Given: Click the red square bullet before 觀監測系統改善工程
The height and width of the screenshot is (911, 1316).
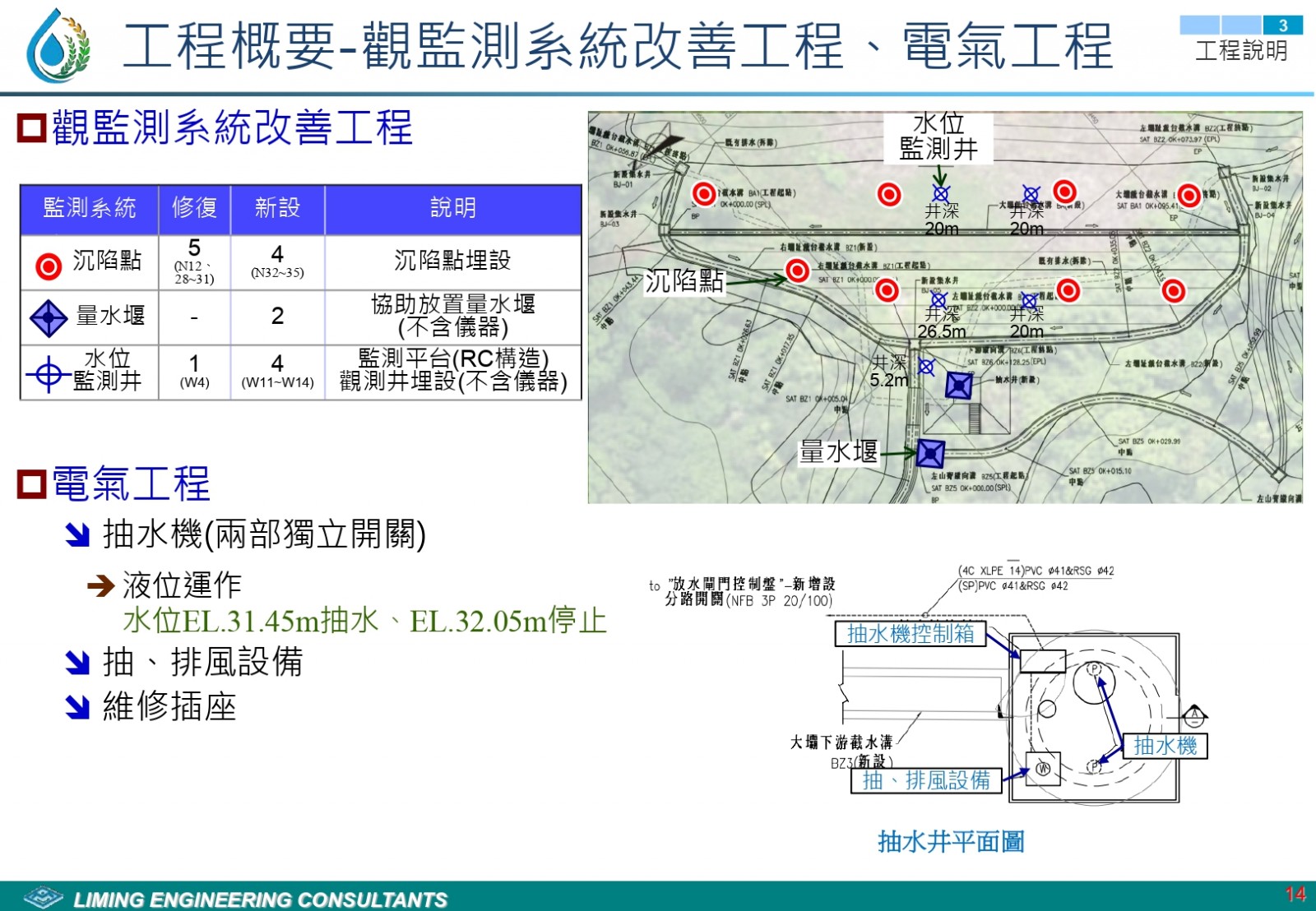Looking at the screenshot, I should pos(32,128).
